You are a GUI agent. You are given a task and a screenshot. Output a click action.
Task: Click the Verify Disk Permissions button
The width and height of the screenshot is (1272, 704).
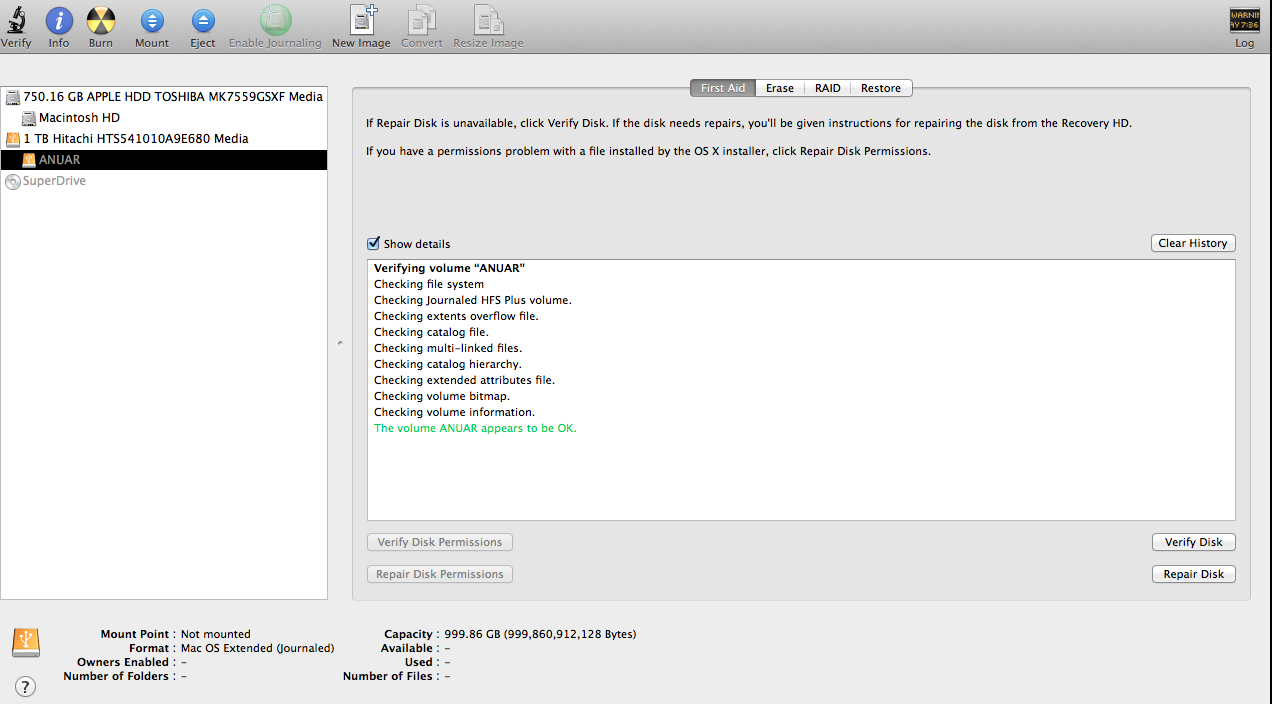click(x=440, y=542)
